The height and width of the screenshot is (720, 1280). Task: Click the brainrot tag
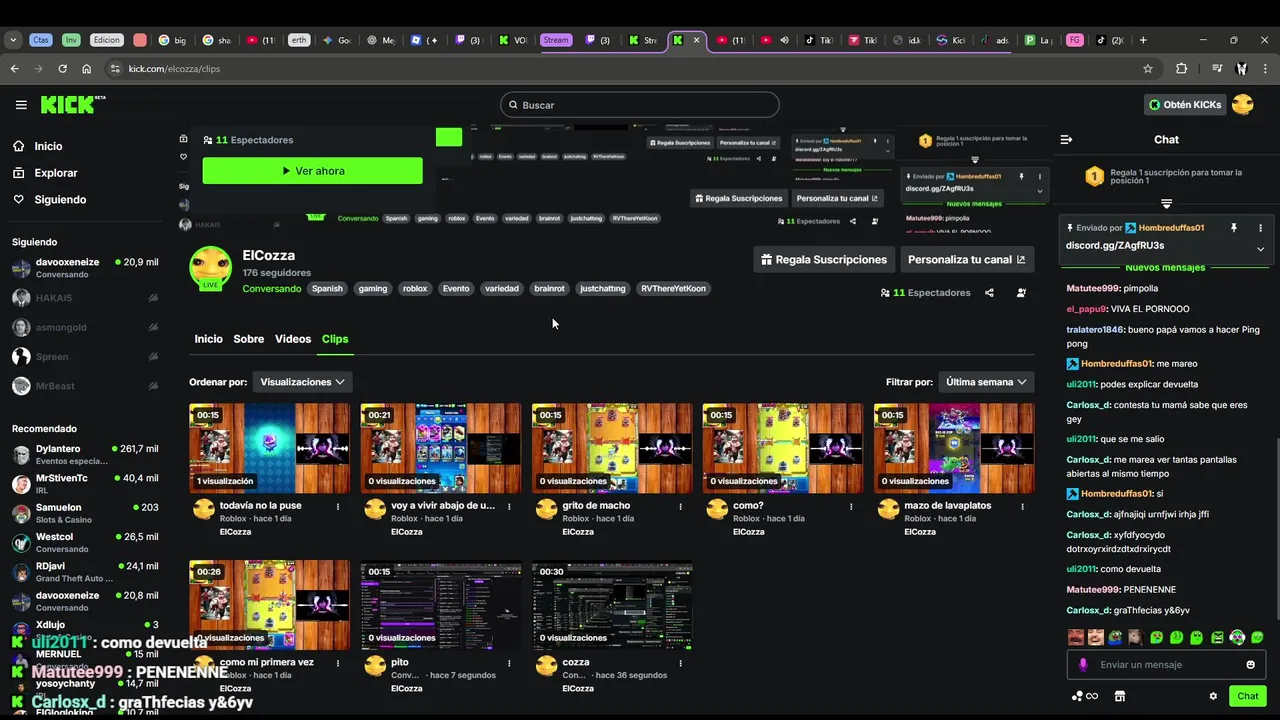[549, 289]
